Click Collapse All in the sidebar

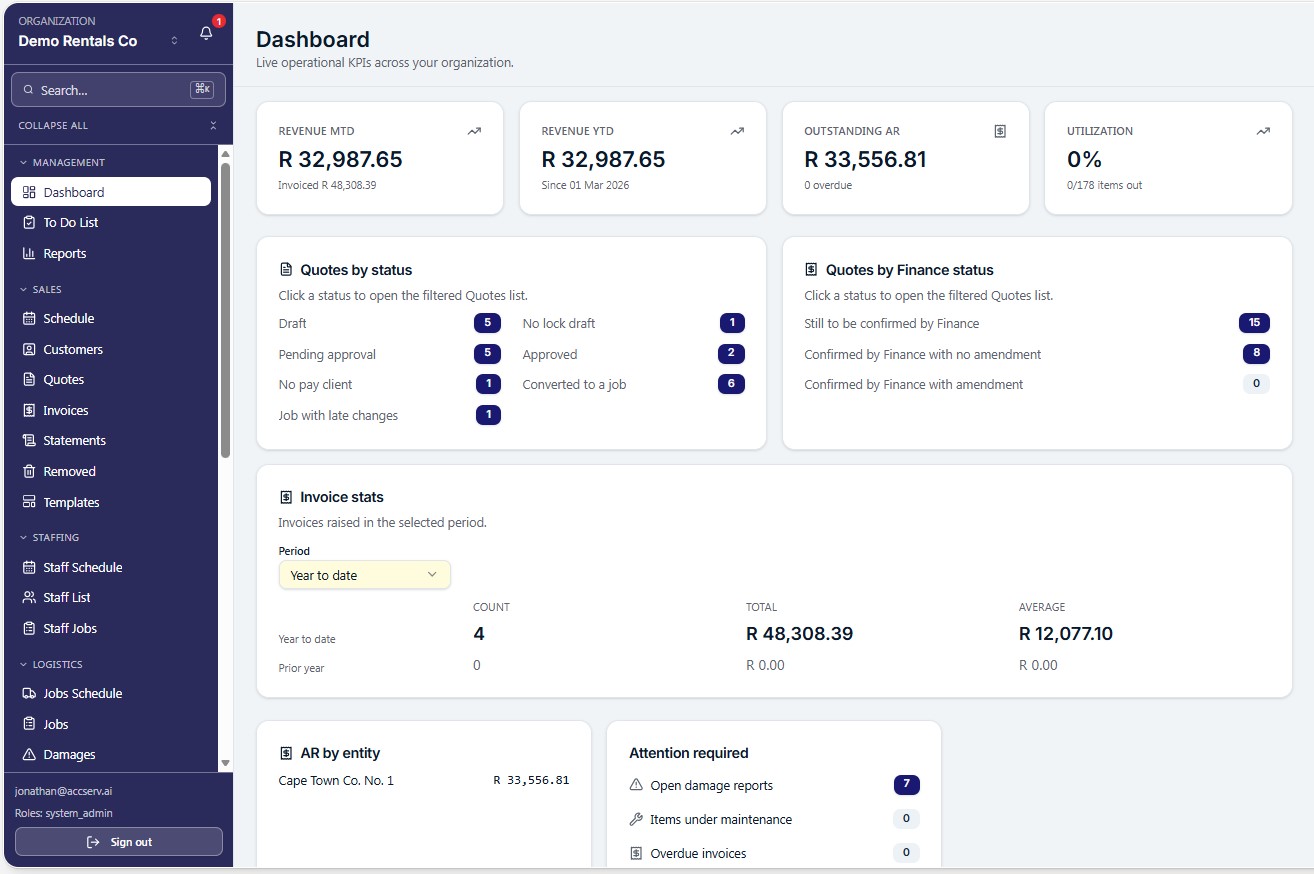click(x=118, y=125)
